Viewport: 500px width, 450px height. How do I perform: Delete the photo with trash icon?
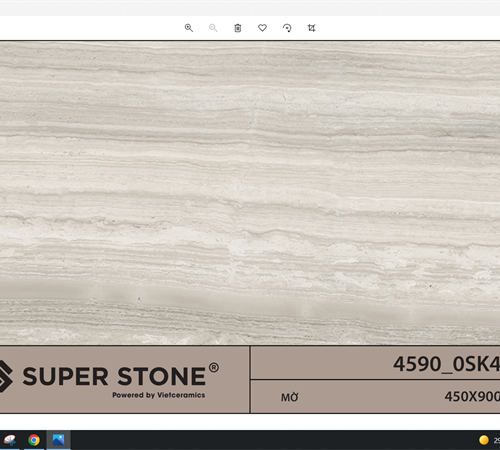point(238,28)
